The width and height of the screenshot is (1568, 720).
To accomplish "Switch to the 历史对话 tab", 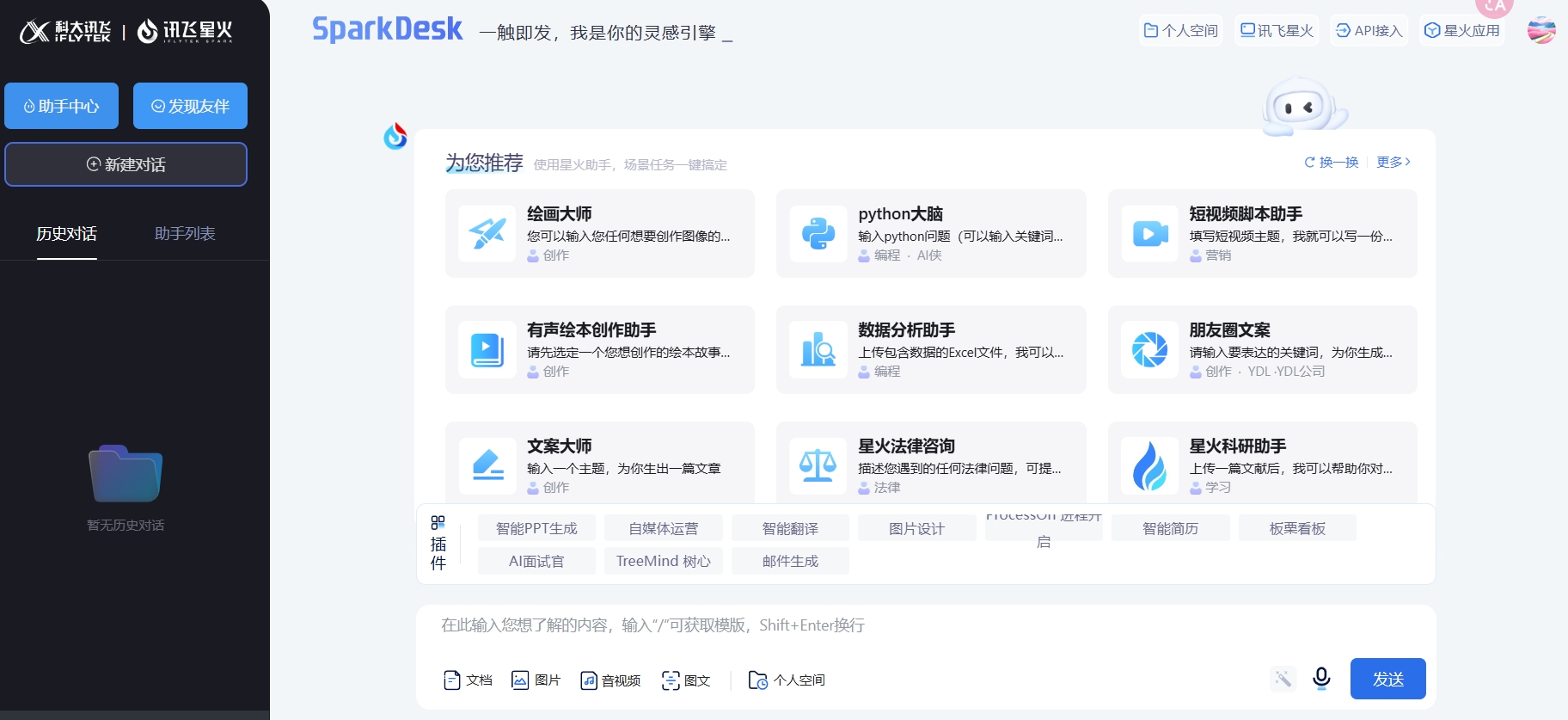I will (x=66, y=233).
